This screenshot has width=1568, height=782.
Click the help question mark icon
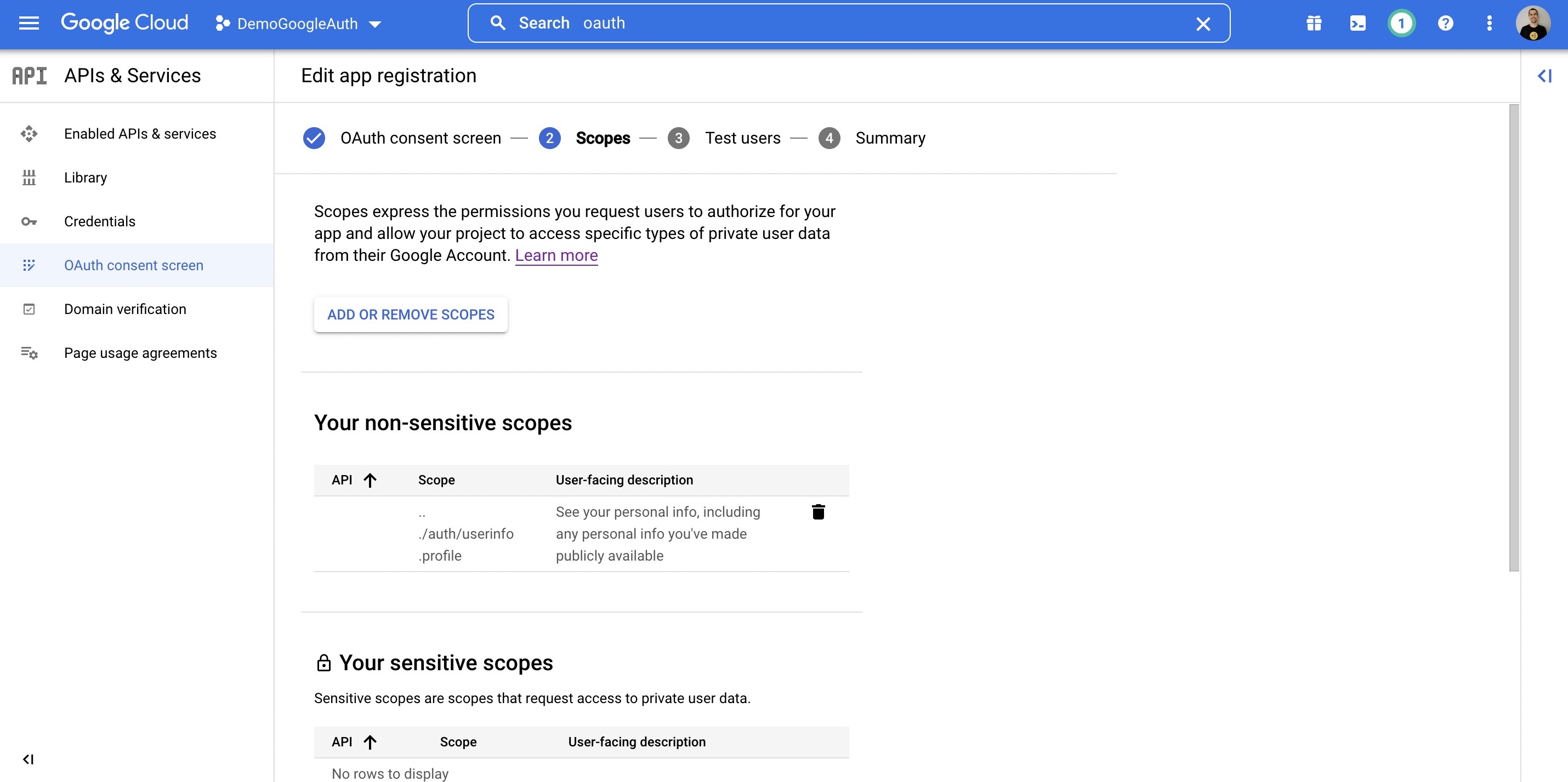tap(1445, 23)
